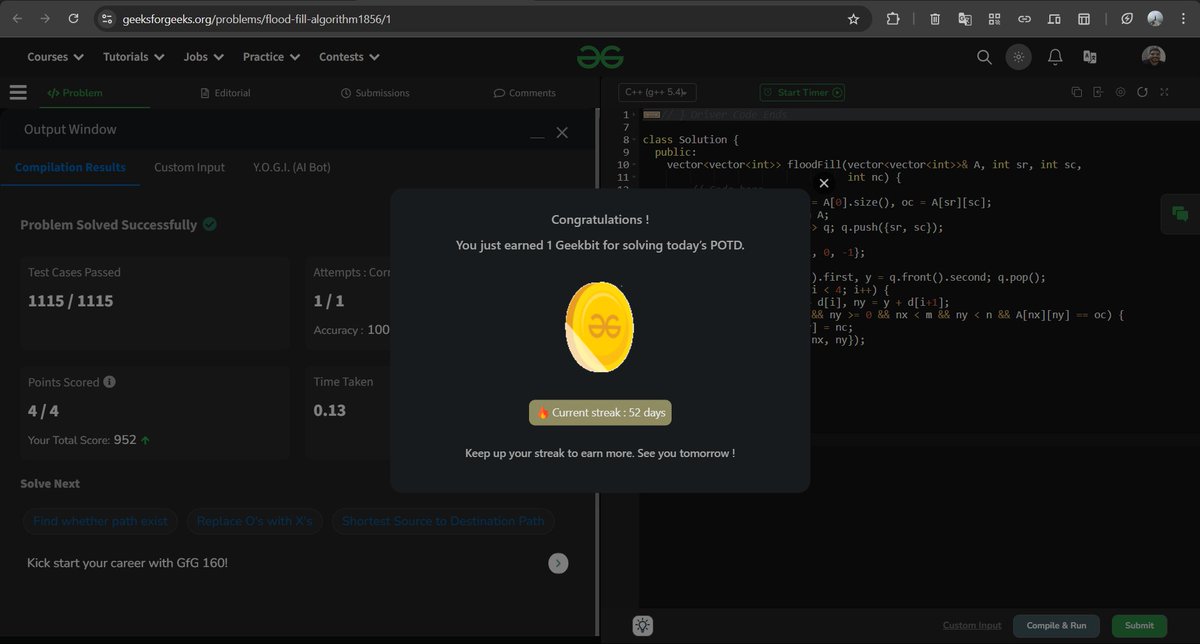Click the Start Timer button
Image resolution: width=1200 pixels, height=644 pixels.
pyautogui.click(x=802, y=92)
